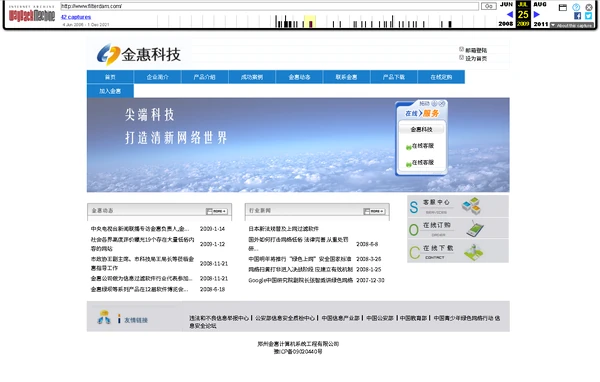Image resolution: width=600 pixels, height=382 pixels.
Task: Click MORE button in 金惠动态 panel
Action: tap(217, 211)
